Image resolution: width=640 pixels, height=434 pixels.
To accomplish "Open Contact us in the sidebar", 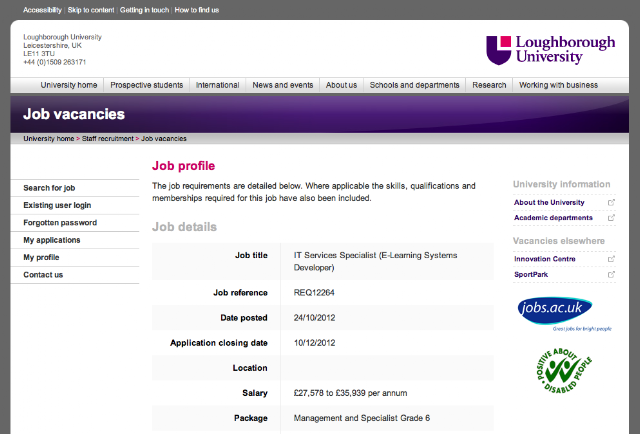I will [x=75, y=275].
